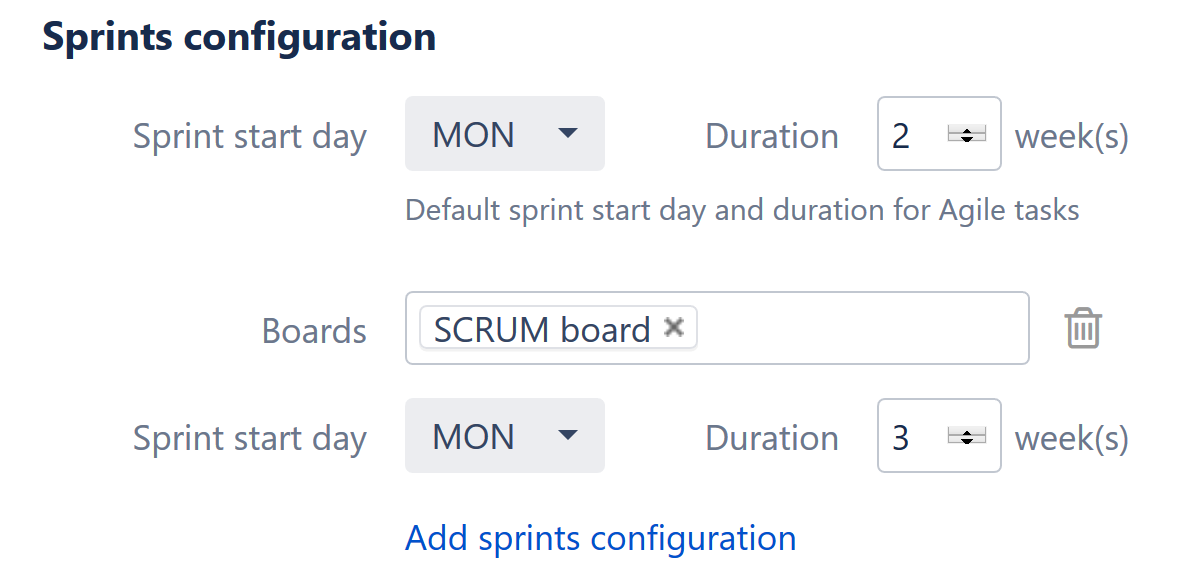Decrease the SCRUM board sprint Duration

tap(965, 441)
